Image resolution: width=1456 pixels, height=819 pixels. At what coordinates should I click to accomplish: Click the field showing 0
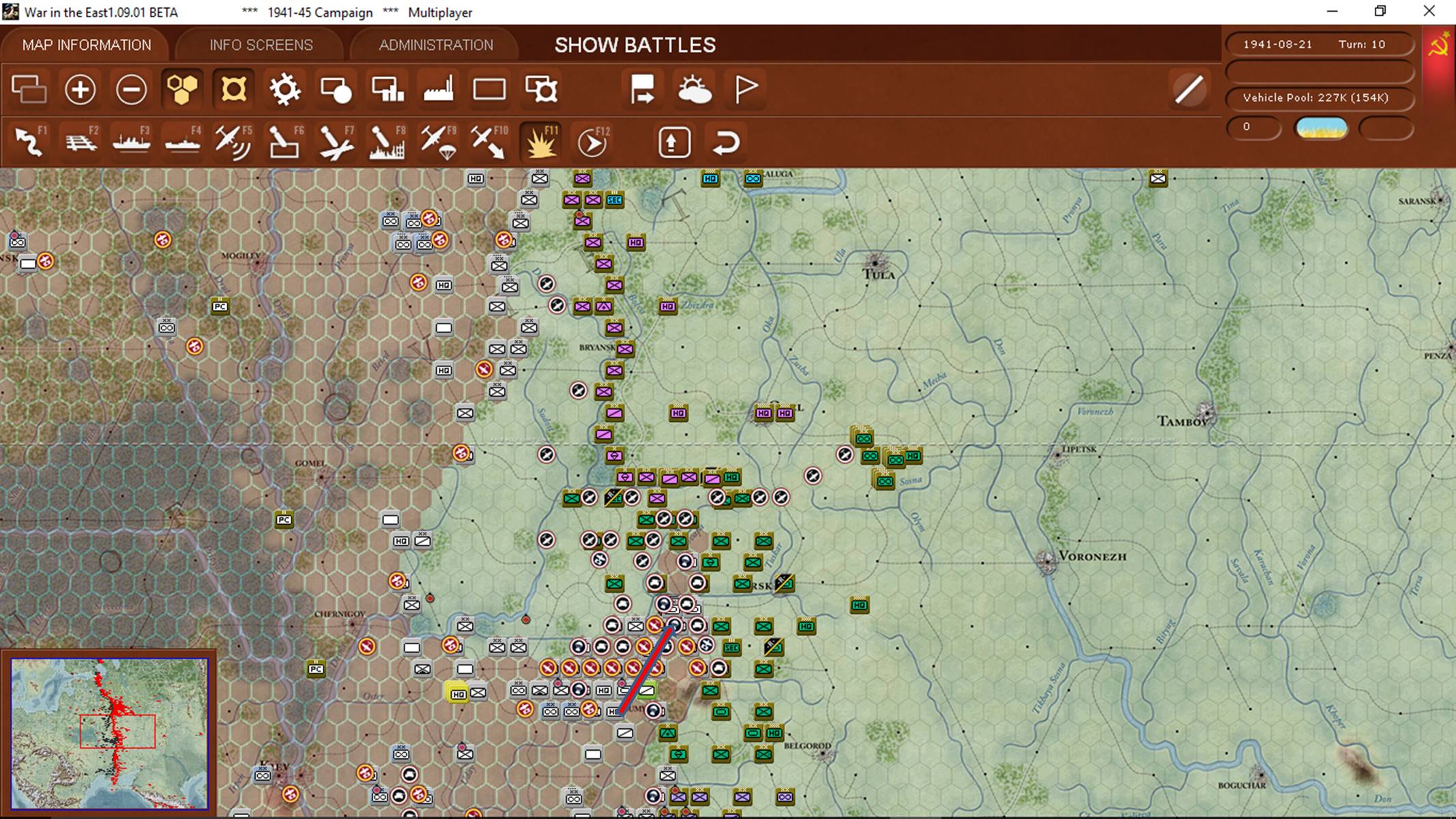[1253, 128]
